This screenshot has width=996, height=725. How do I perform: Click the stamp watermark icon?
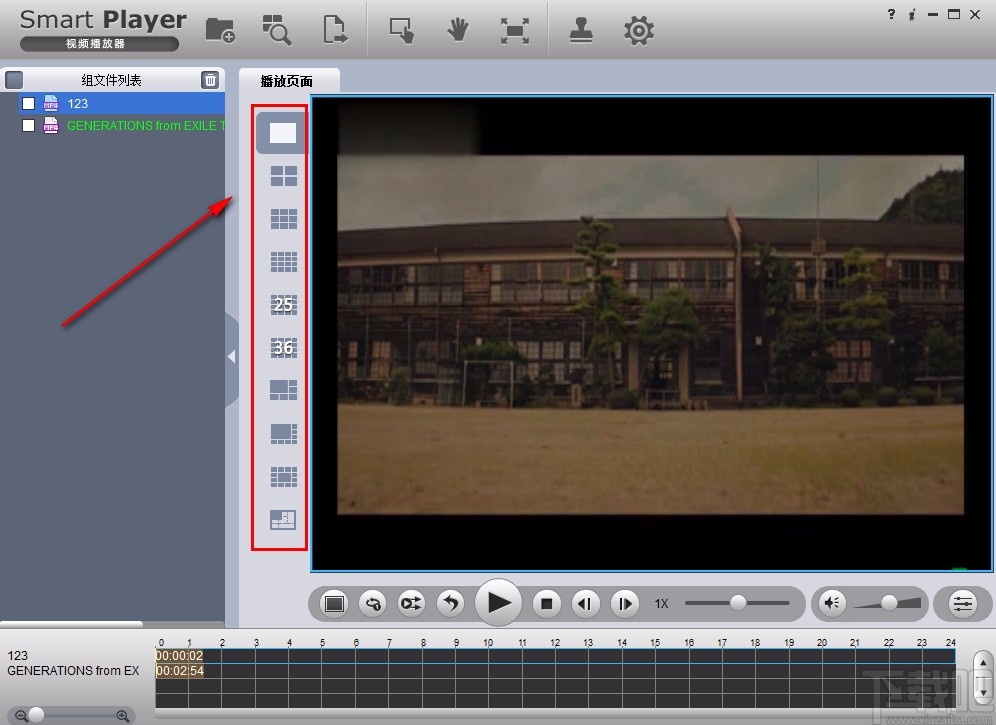581,30
